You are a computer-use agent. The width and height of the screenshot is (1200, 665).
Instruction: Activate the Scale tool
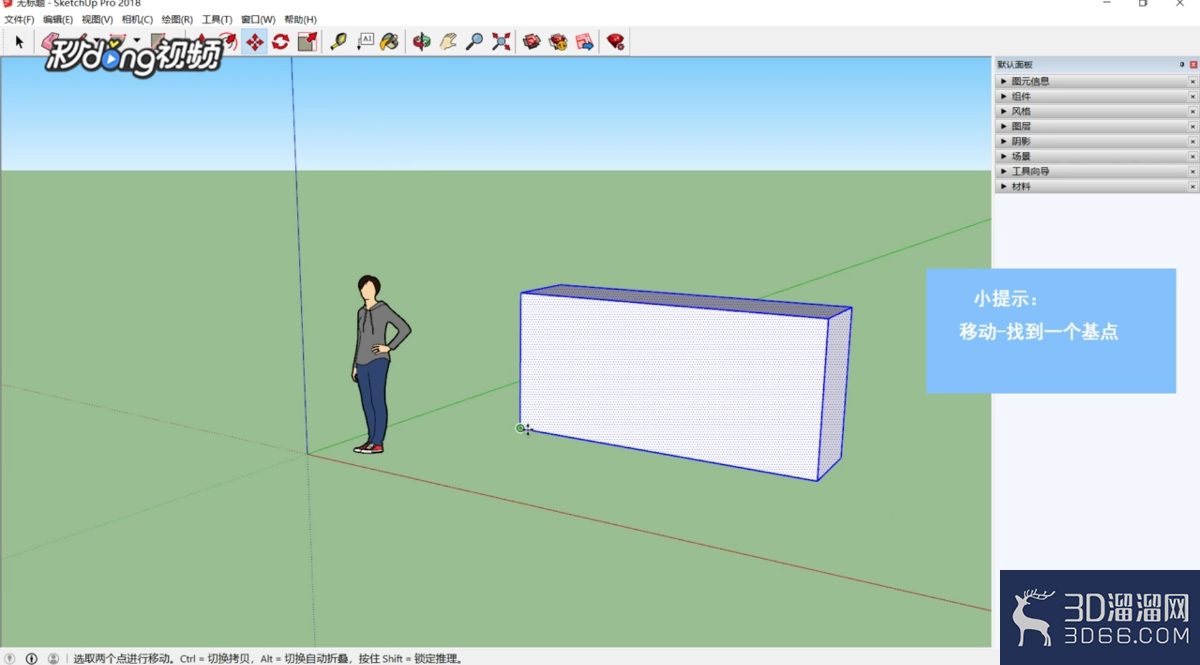[x=307, y=42]
